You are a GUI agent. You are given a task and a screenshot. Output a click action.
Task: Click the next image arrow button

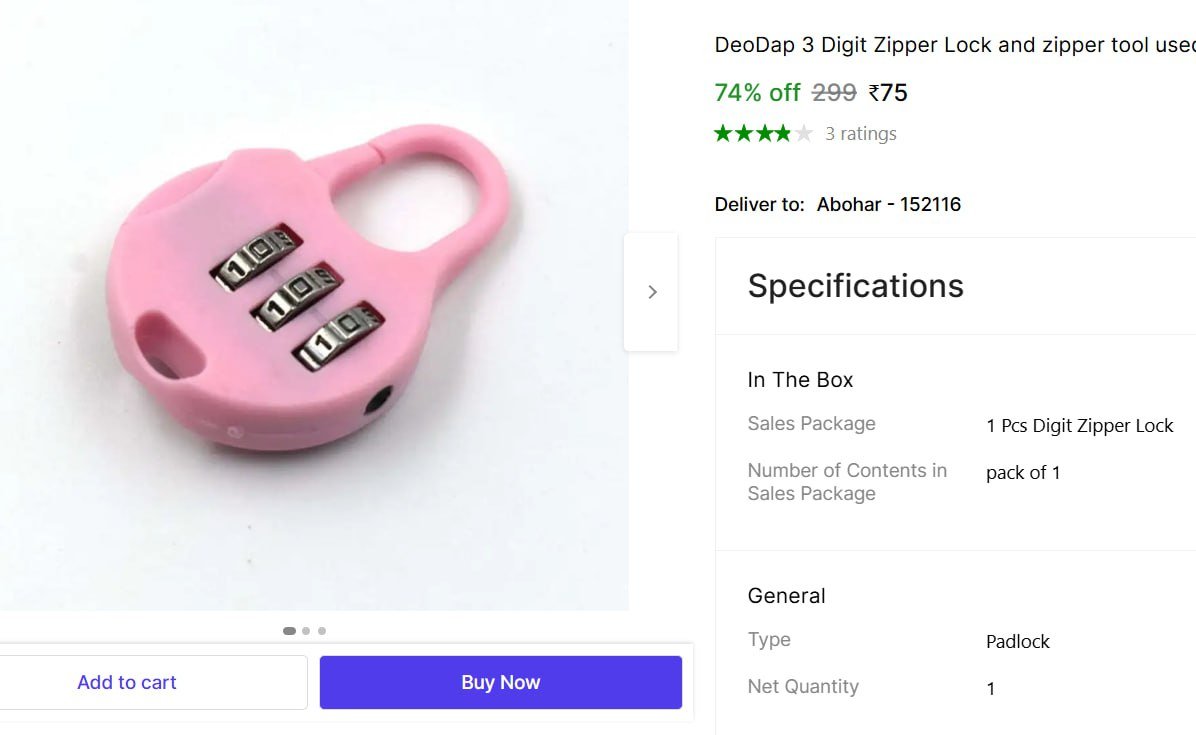click(x=651, y=292)
